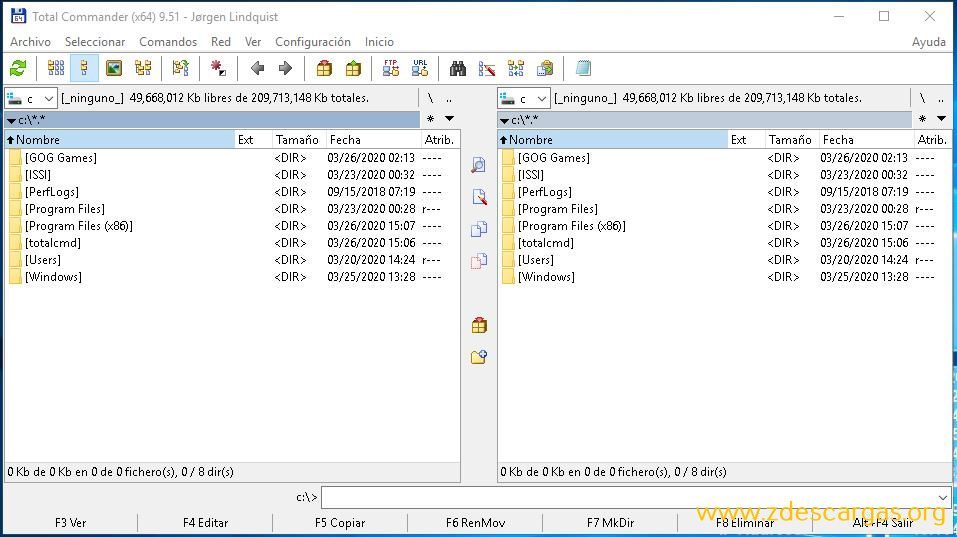Open the Configuración menu
This screenshot has width=957, height=537.
(x=312, y=41)
